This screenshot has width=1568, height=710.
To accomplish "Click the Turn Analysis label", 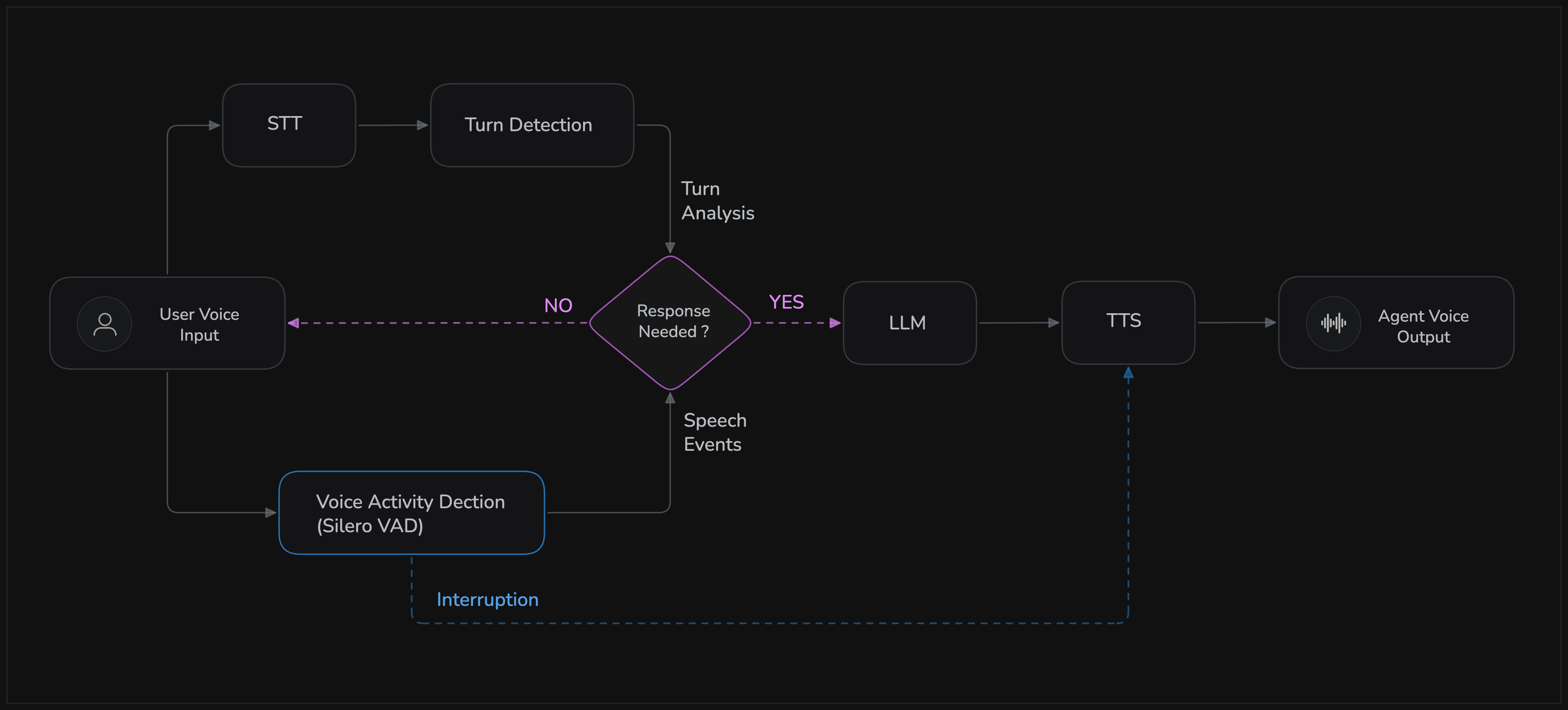I will click(718, 201).
